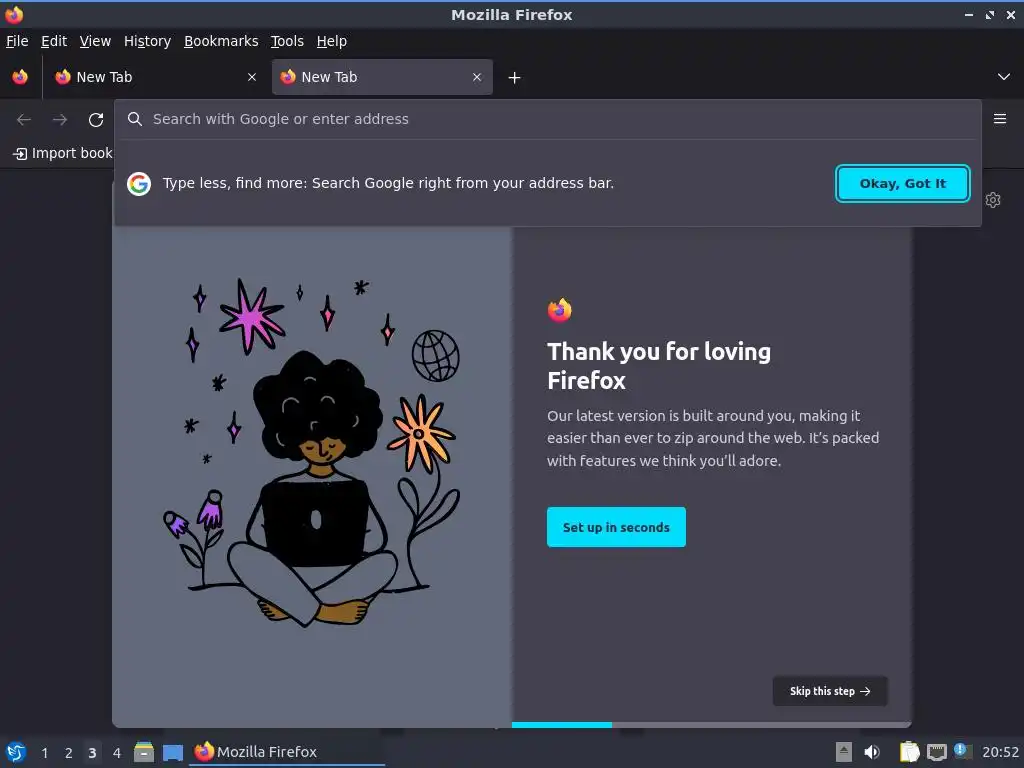Open the File menu
Image resolution: width=1024 pixels, height=768 pixels.
[17, 41]
